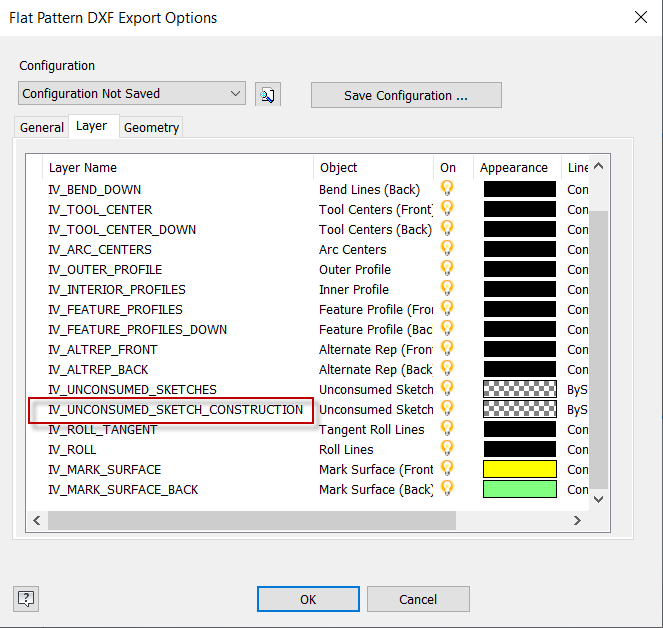Click the Appearance column header
This screenshot has height=628, width=663.
517,167
